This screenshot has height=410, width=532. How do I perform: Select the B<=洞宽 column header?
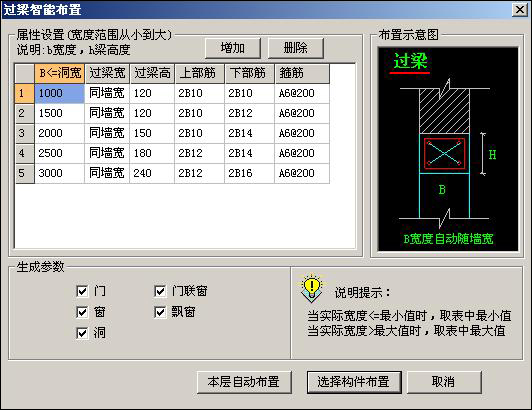59,73
